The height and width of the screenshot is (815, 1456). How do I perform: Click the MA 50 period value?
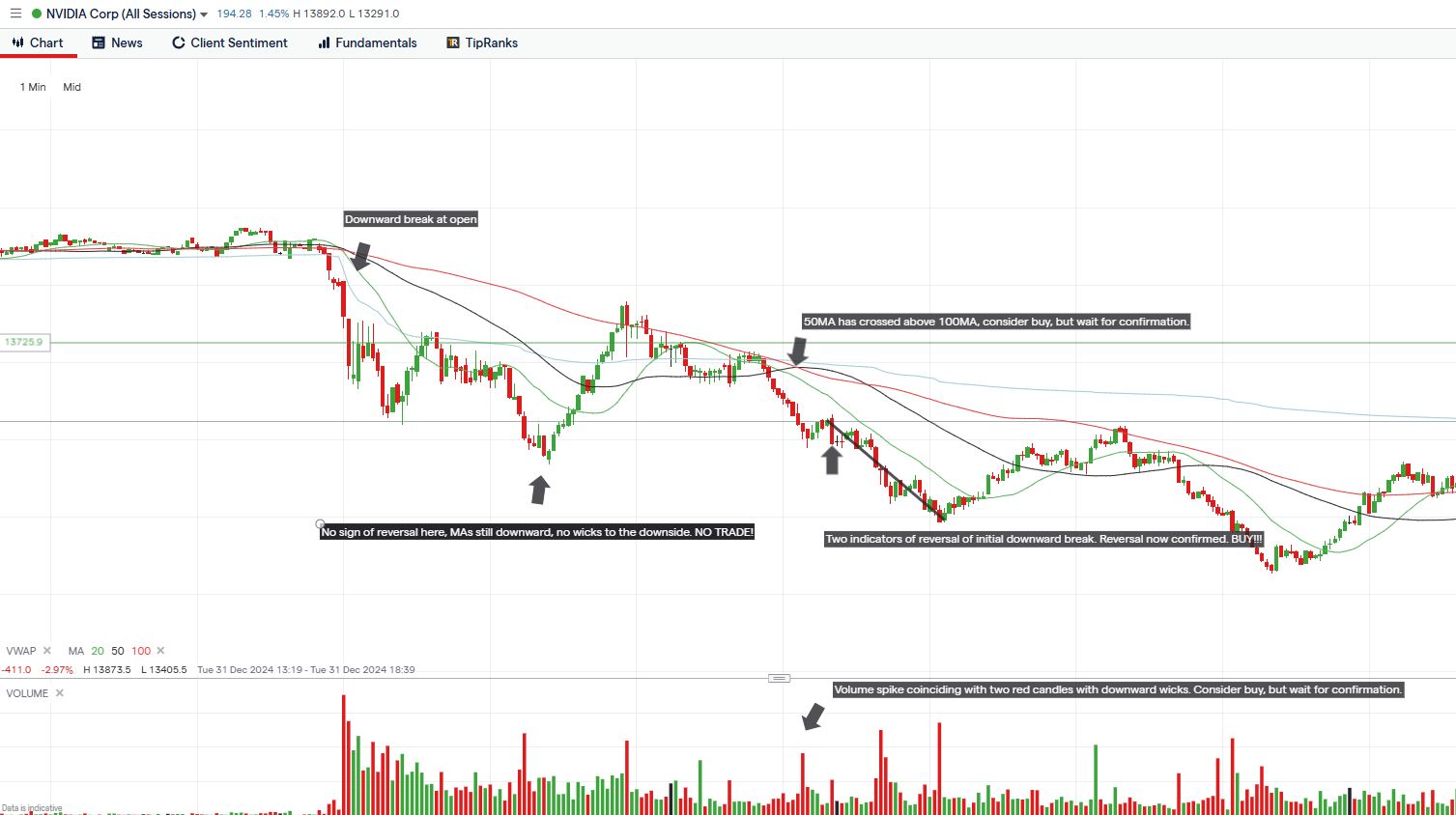point(118,651)
